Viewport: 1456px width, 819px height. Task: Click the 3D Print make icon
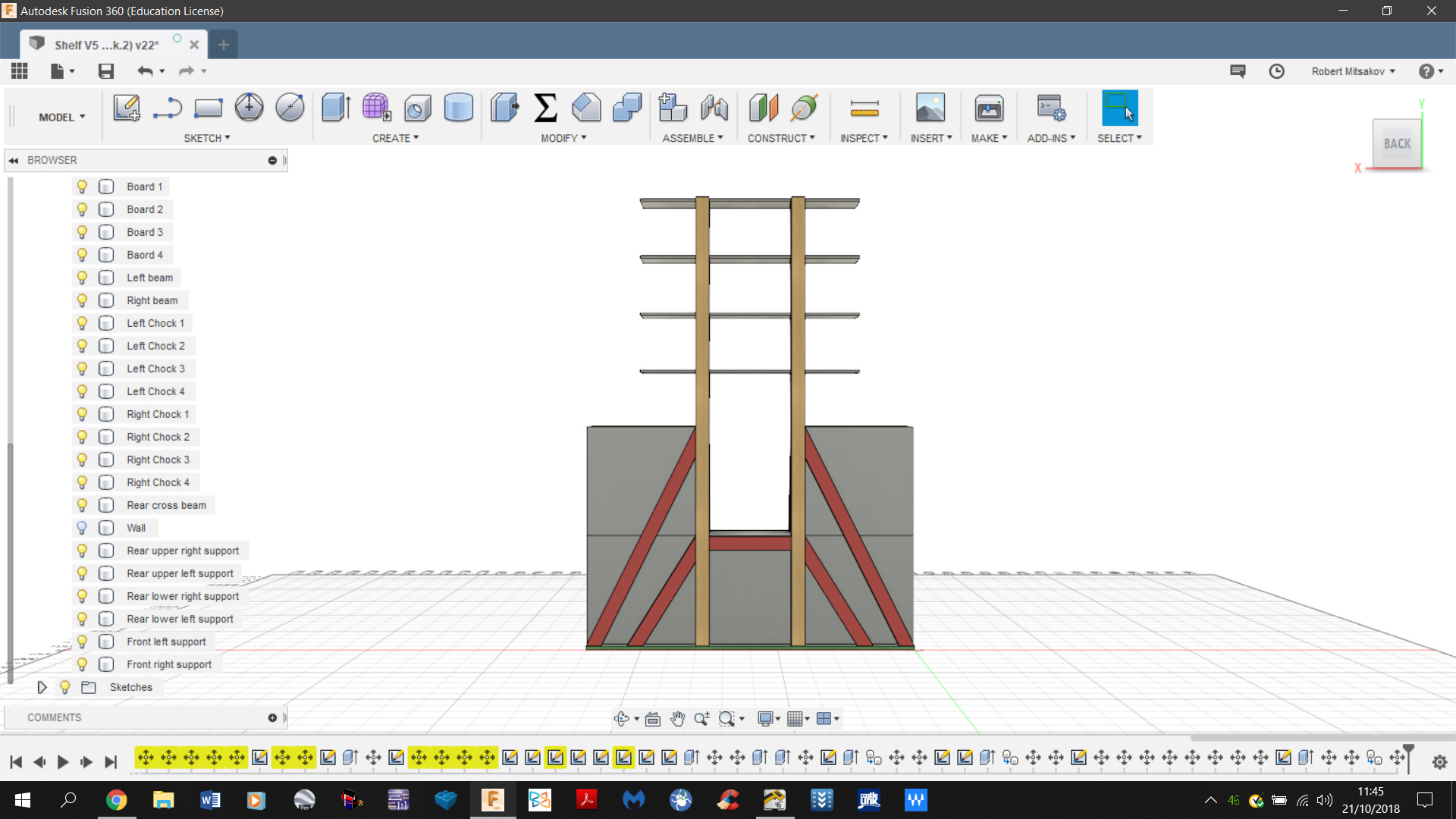[x=989, y=108]
